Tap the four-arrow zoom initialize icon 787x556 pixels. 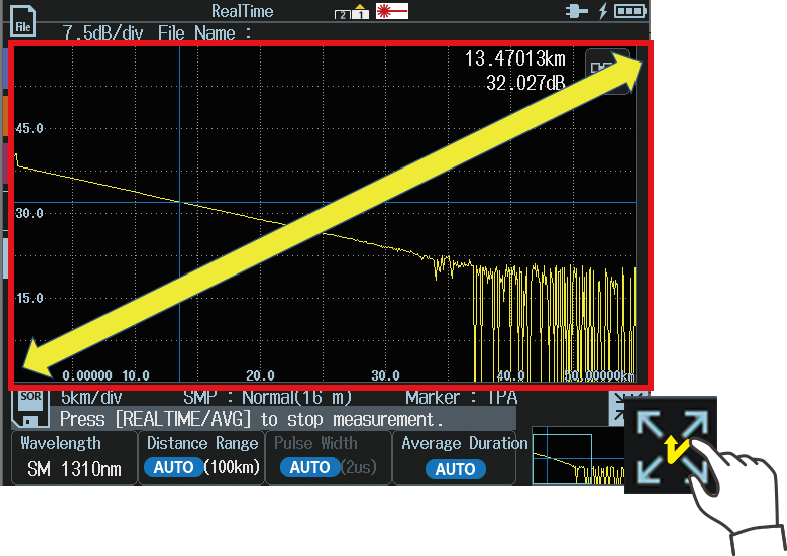672,445
